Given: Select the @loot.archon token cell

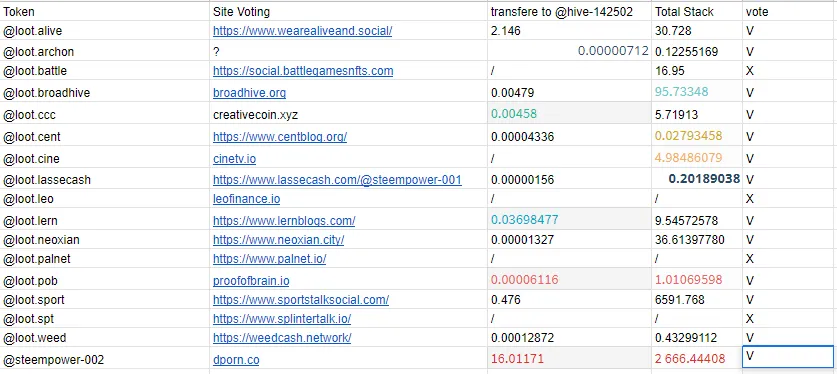Looking at the screenshot, I should (x=105, y=52).
